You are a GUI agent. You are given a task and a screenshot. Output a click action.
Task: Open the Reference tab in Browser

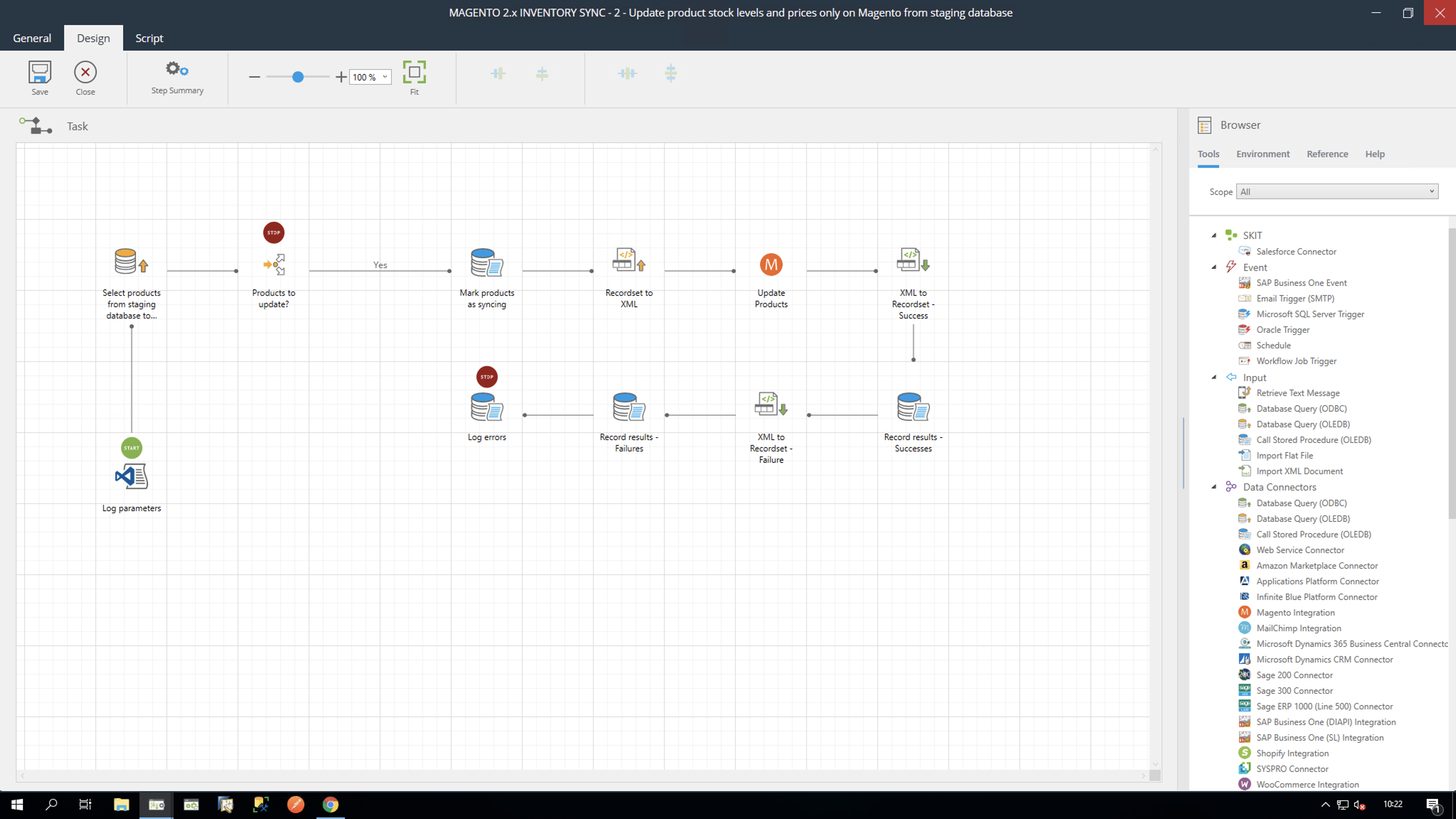click(x=1327, y=154)
